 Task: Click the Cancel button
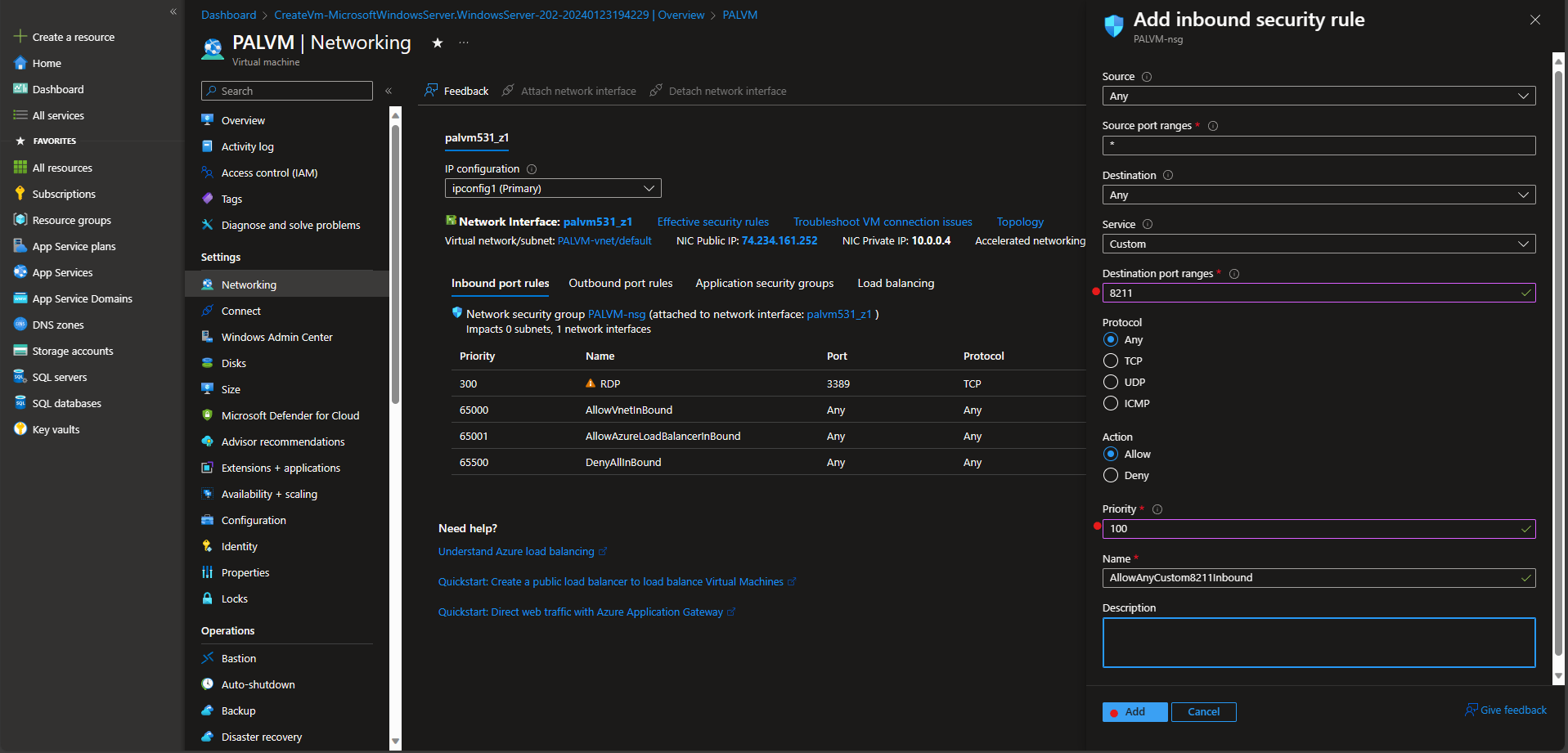(x=1203, y=712)
